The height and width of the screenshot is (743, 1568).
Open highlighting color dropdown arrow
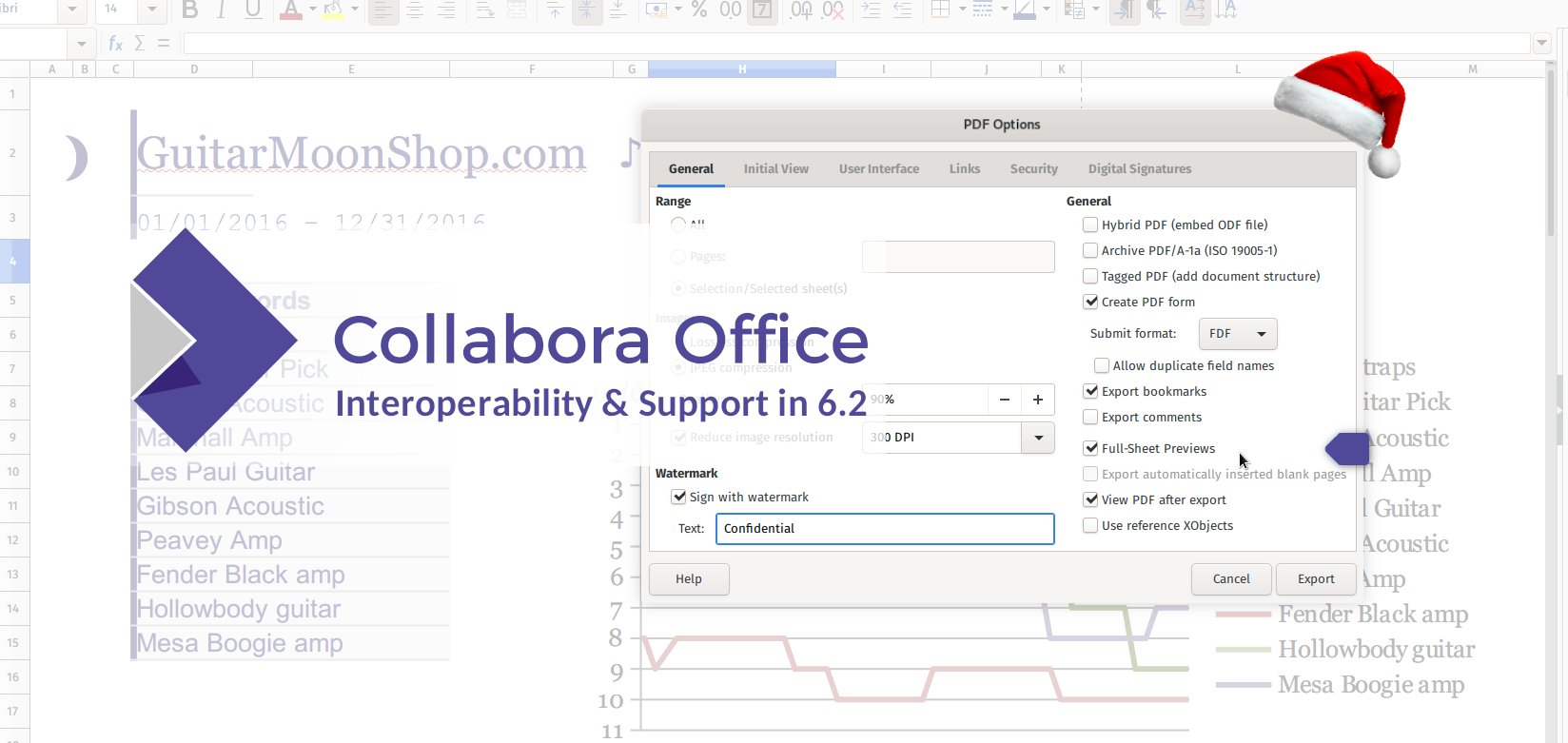click(354, 10)
